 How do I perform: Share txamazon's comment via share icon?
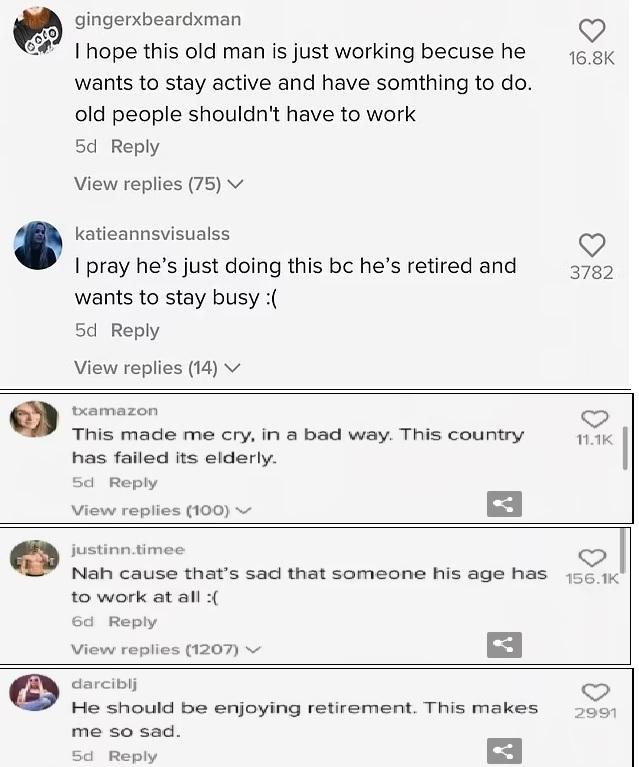(x=505, y=506)
